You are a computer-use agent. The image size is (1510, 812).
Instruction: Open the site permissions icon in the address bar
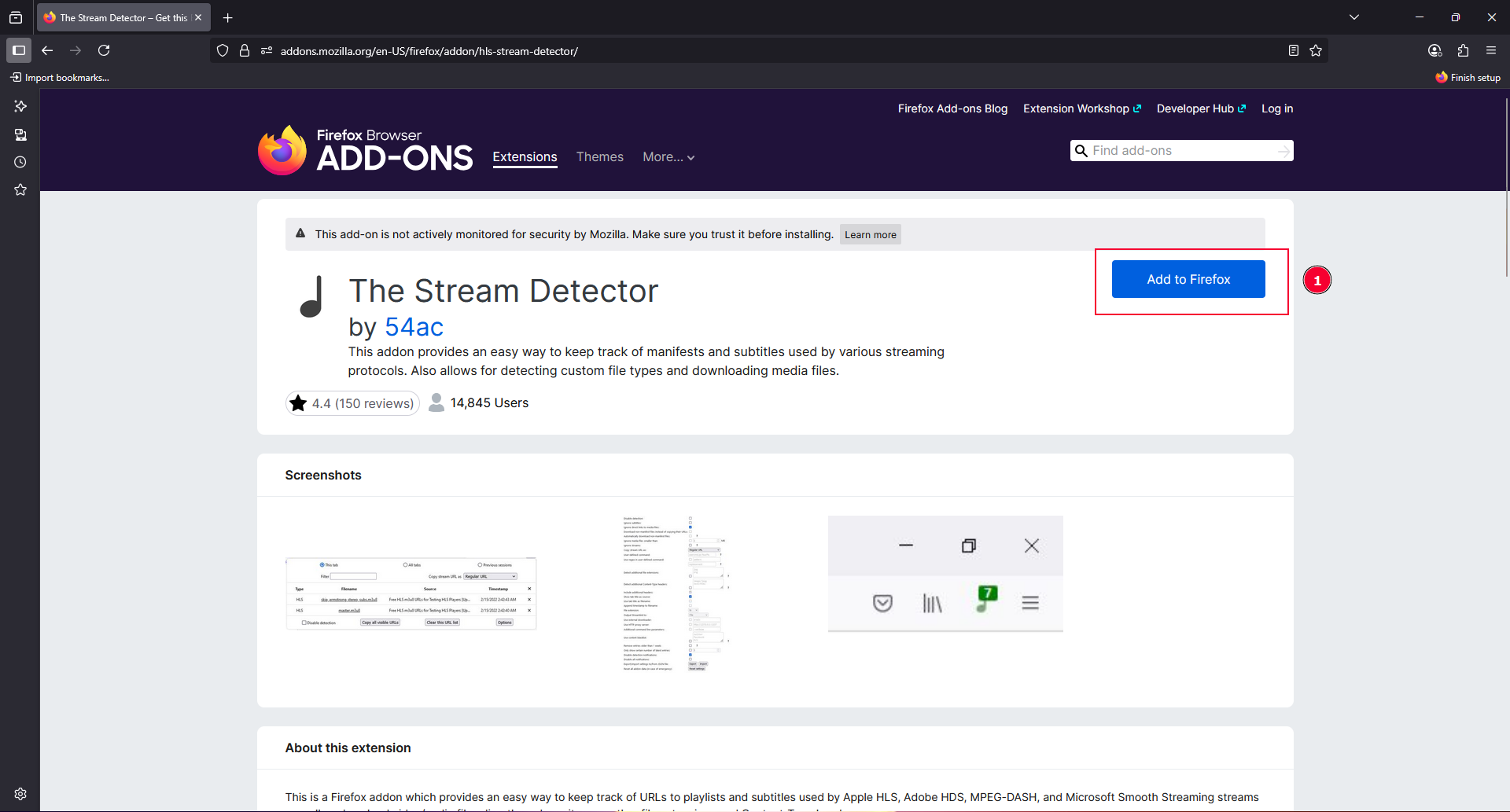coord(267,50)
